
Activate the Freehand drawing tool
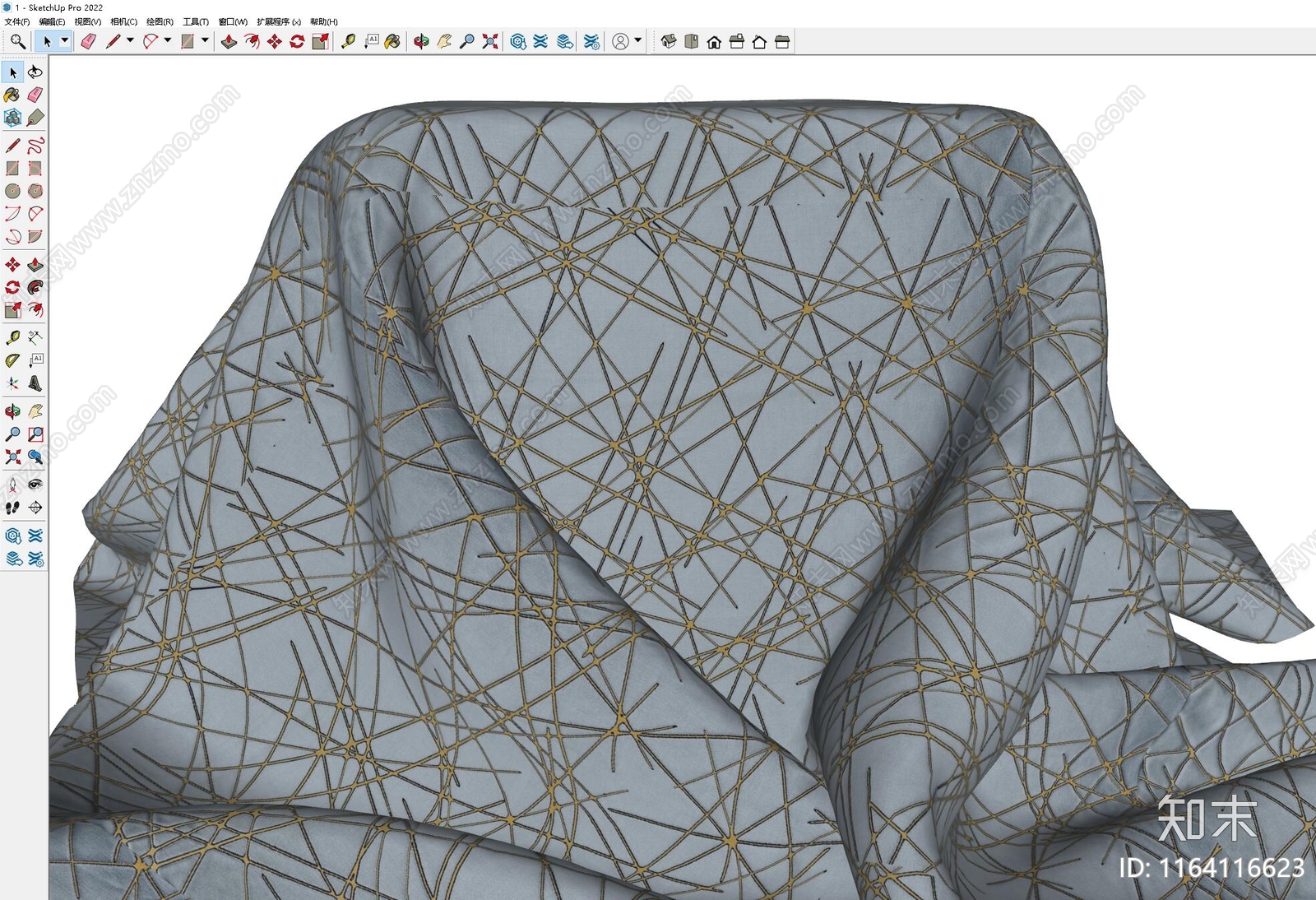tap(35, 146)
